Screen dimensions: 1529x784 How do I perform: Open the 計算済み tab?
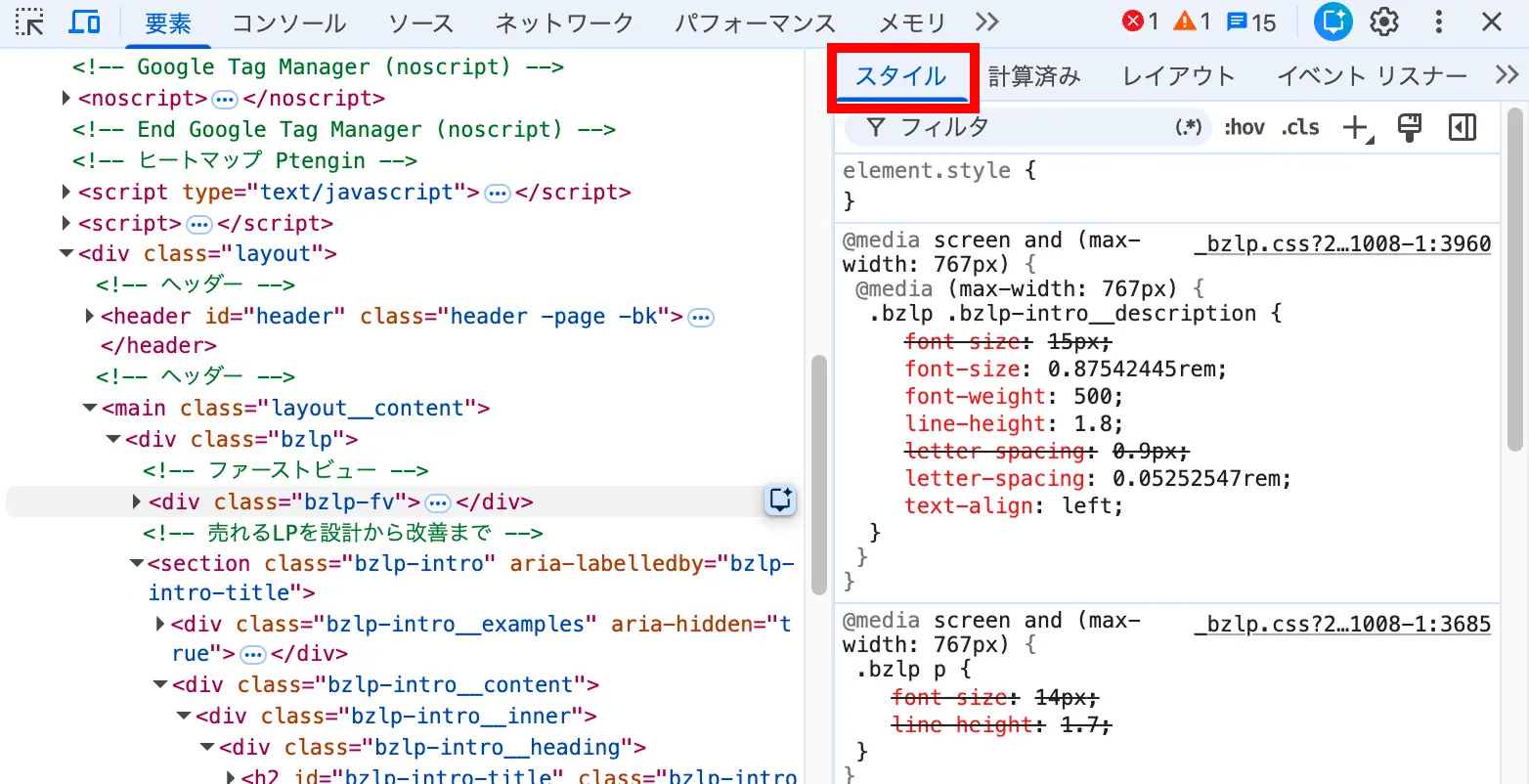[1034, 76]
